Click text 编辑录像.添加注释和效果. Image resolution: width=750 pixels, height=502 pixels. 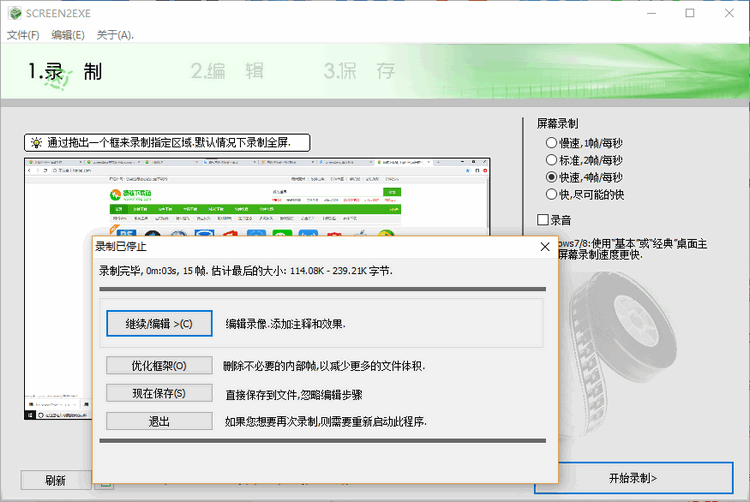[286, 324]
